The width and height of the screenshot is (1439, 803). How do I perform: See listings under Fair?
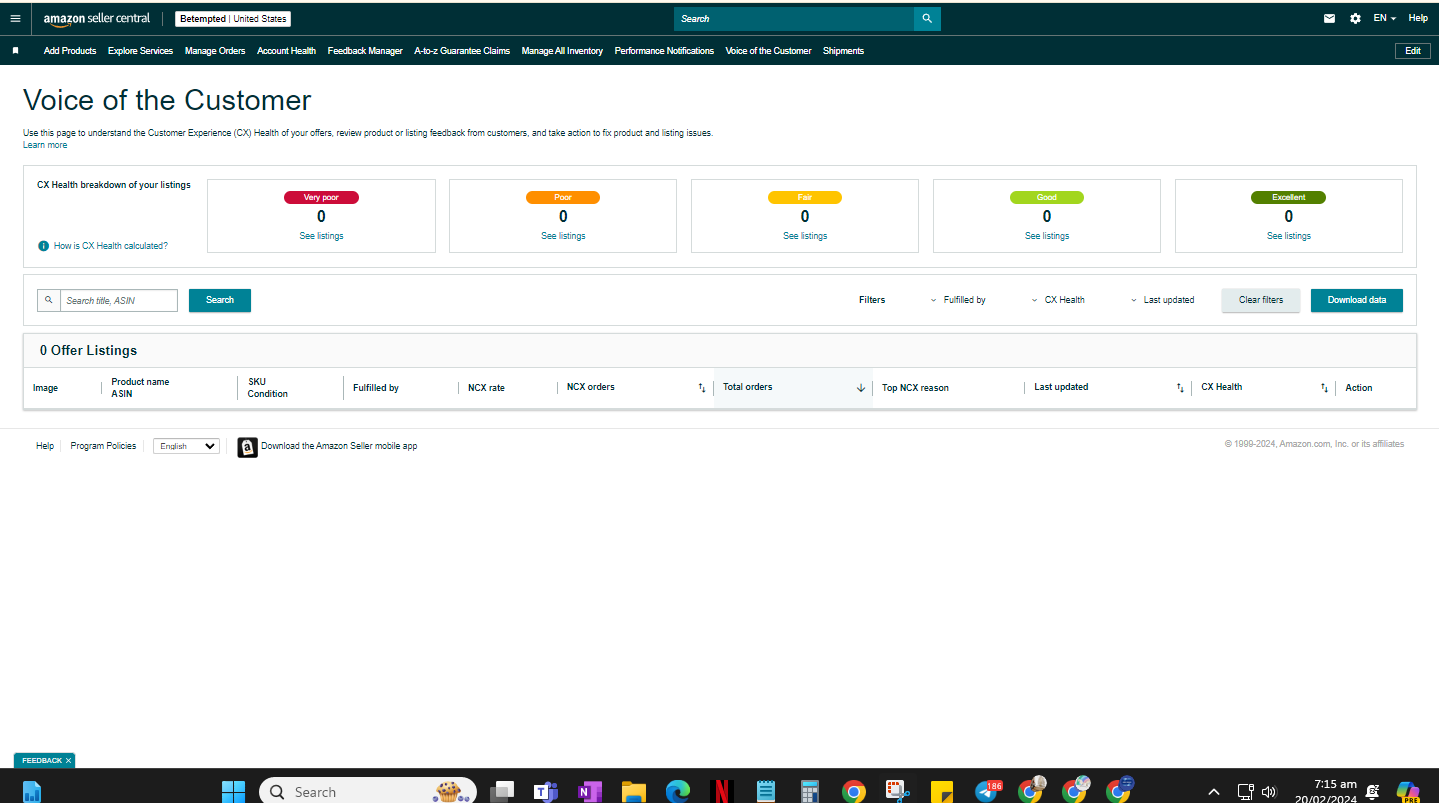point(805,236)
